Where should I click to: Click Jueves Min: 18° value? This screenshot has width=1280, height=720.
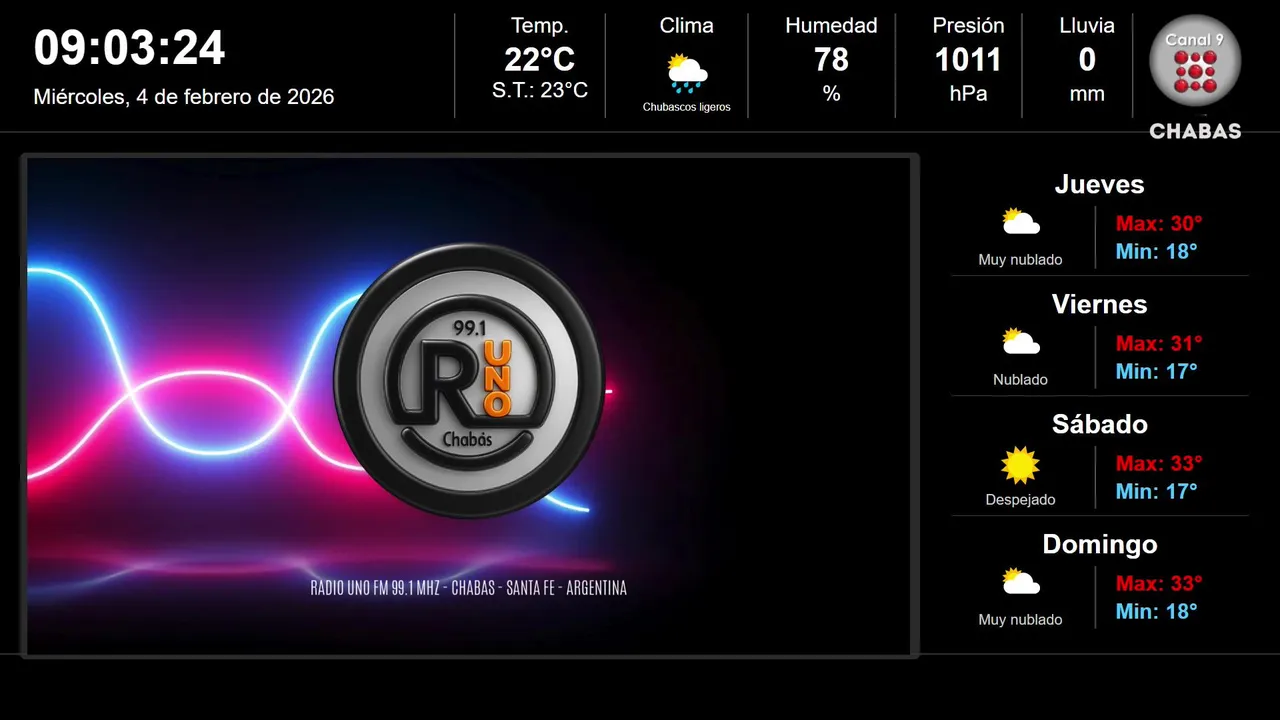click(x=1156, y=251)
